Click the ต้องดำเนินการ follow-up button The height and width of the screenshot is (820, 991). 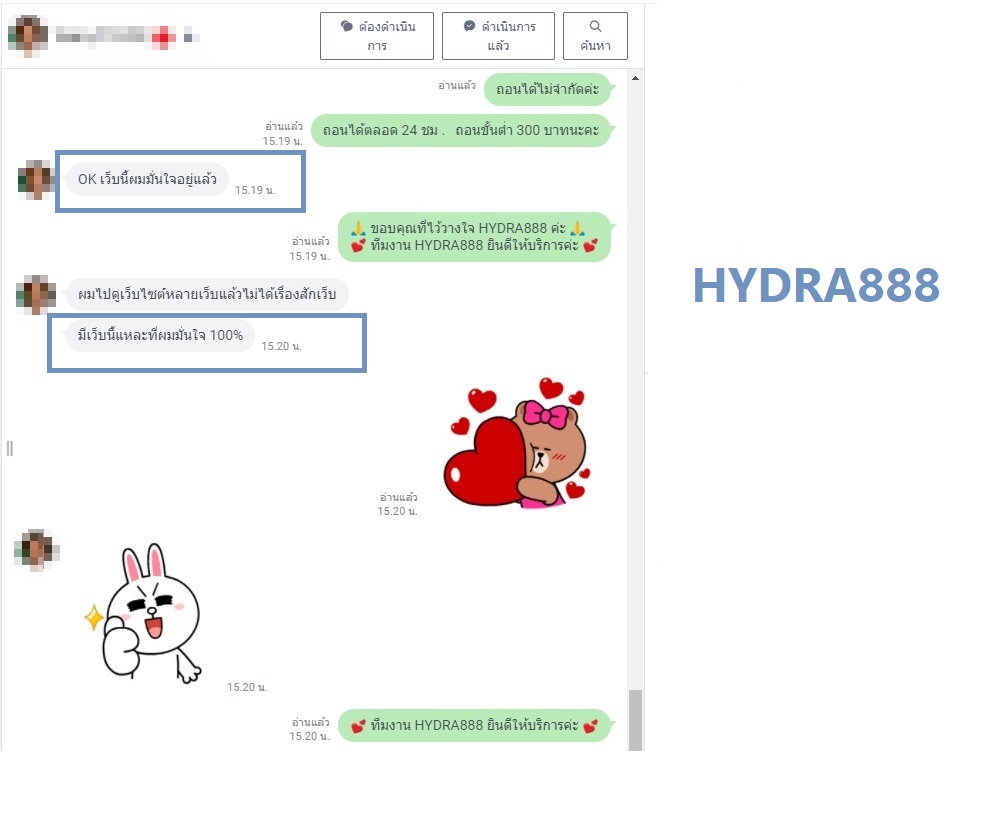[x=376, y=36]
